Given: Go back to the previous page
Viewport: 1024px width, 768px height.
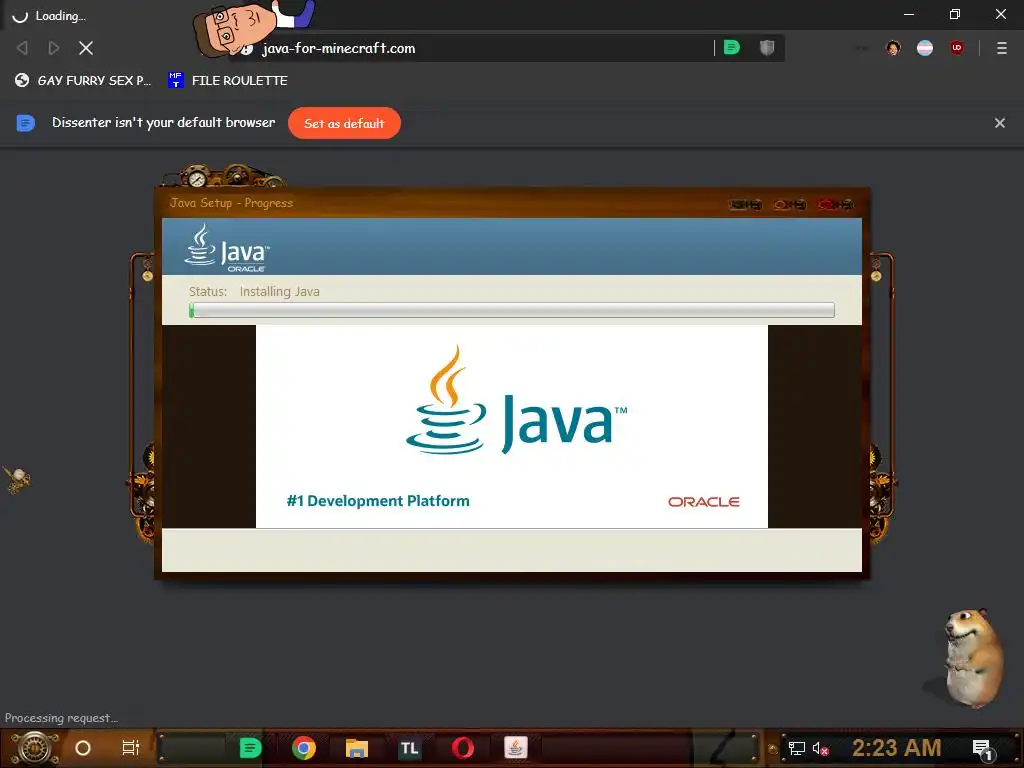Looking at the screenshot, I should (22, 48).
